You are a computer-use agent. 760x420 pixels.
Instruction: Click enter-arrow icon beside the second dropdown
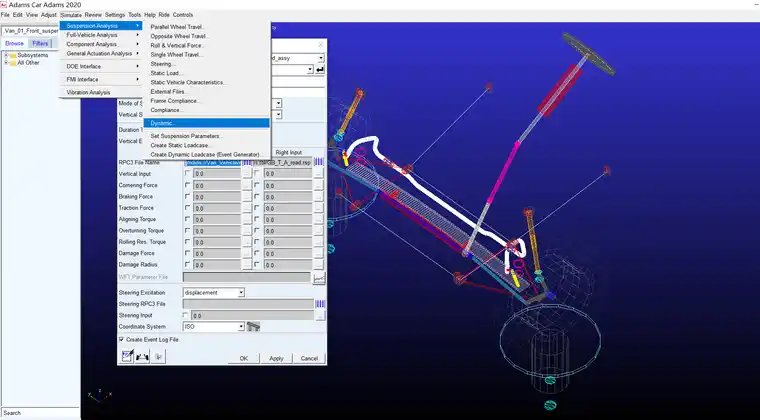[320, 70]
